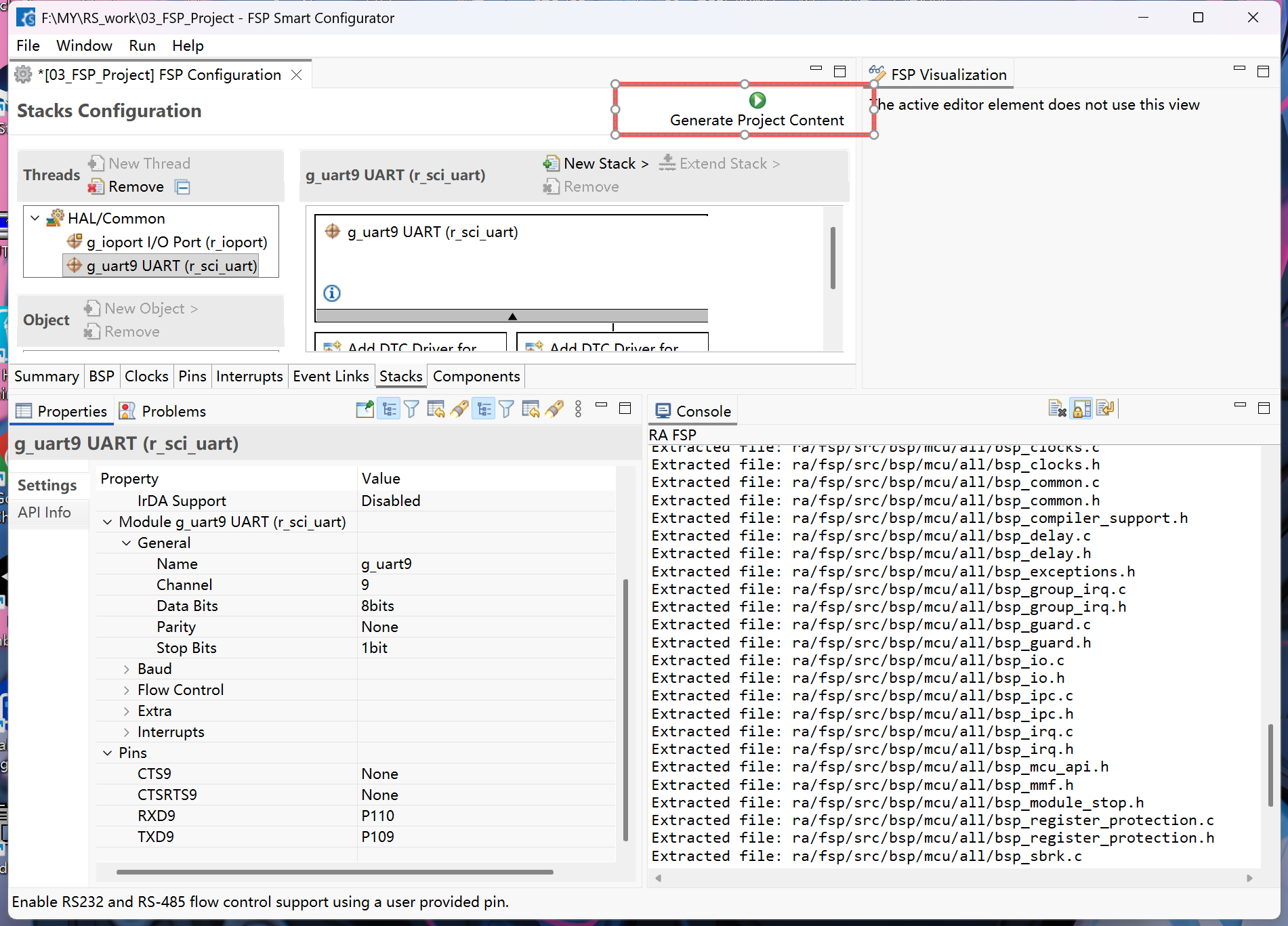Click the Console vertical scrollbar
Screen dimensions: 1288x926
1270,764
